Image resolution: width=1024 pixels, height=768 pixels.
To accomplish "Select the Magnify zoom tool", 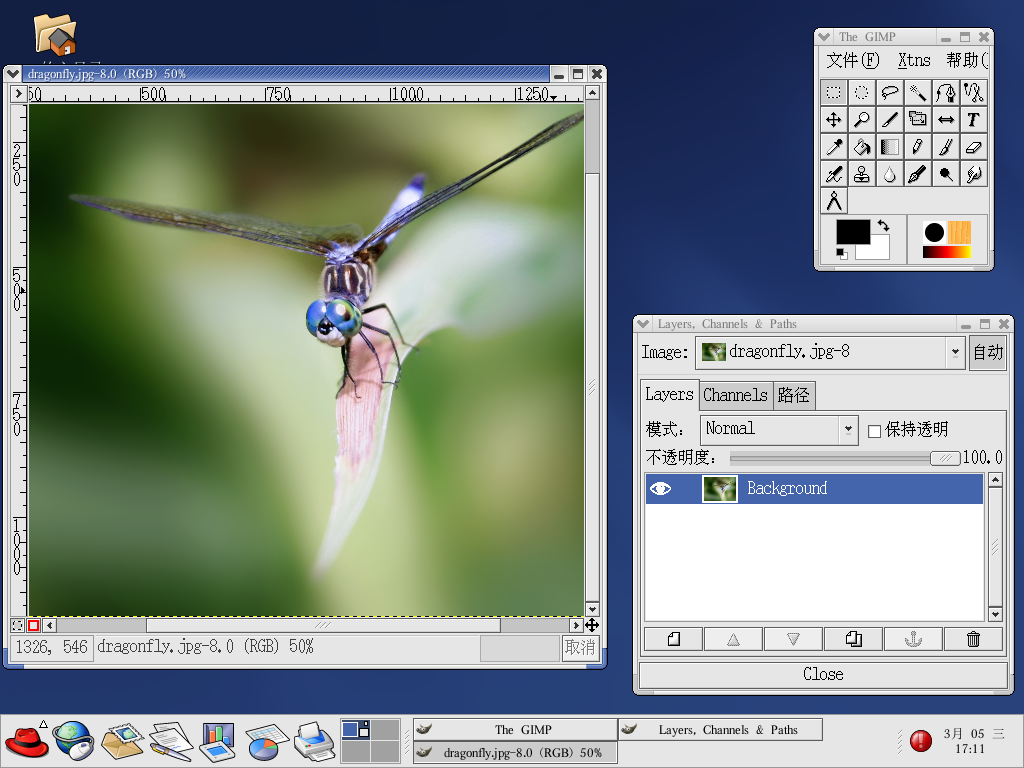I will click(x=861, y=120).
